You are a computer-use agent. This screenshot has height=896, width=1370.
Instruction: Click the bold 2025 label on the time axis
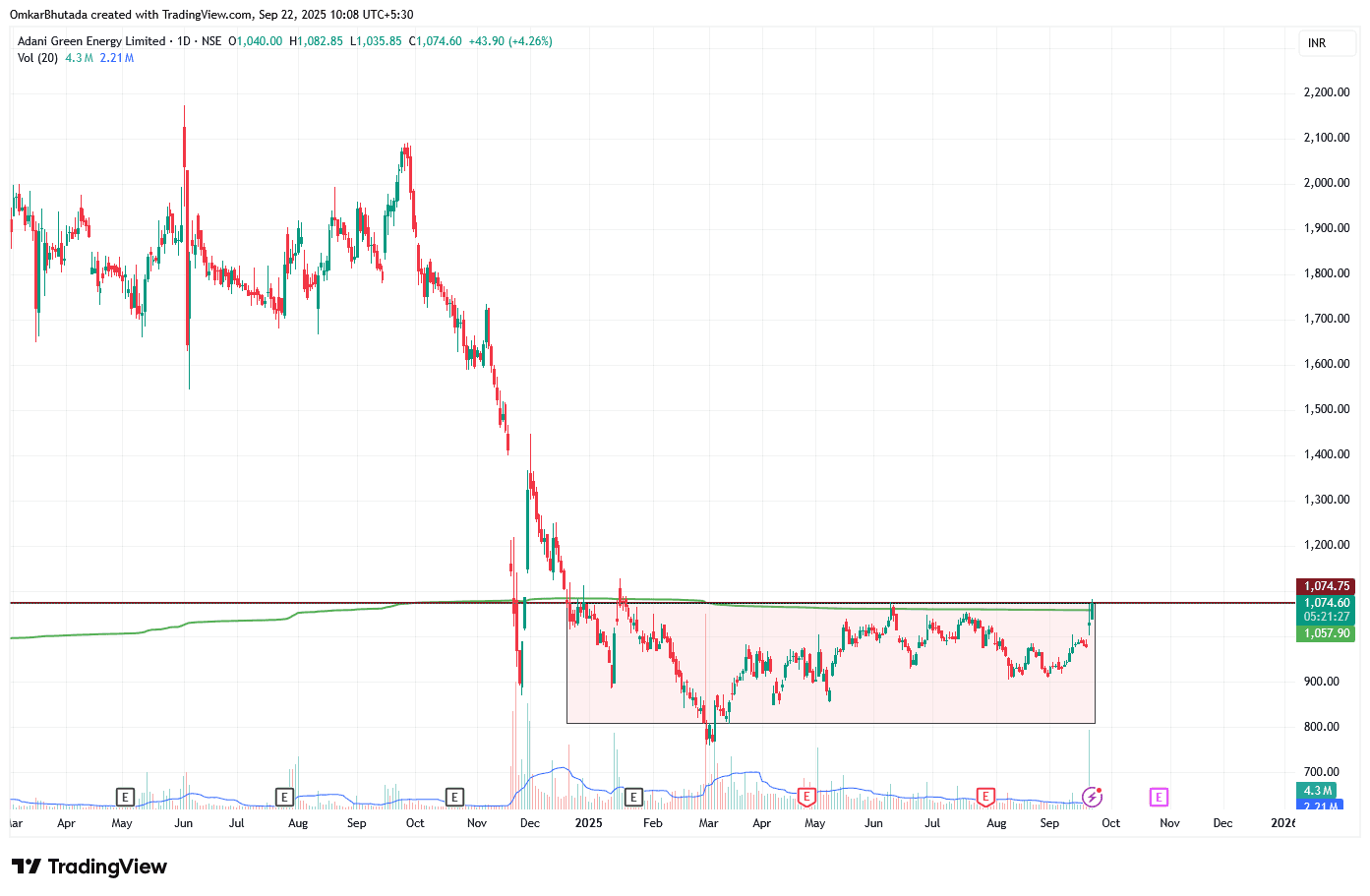(589, 823)
